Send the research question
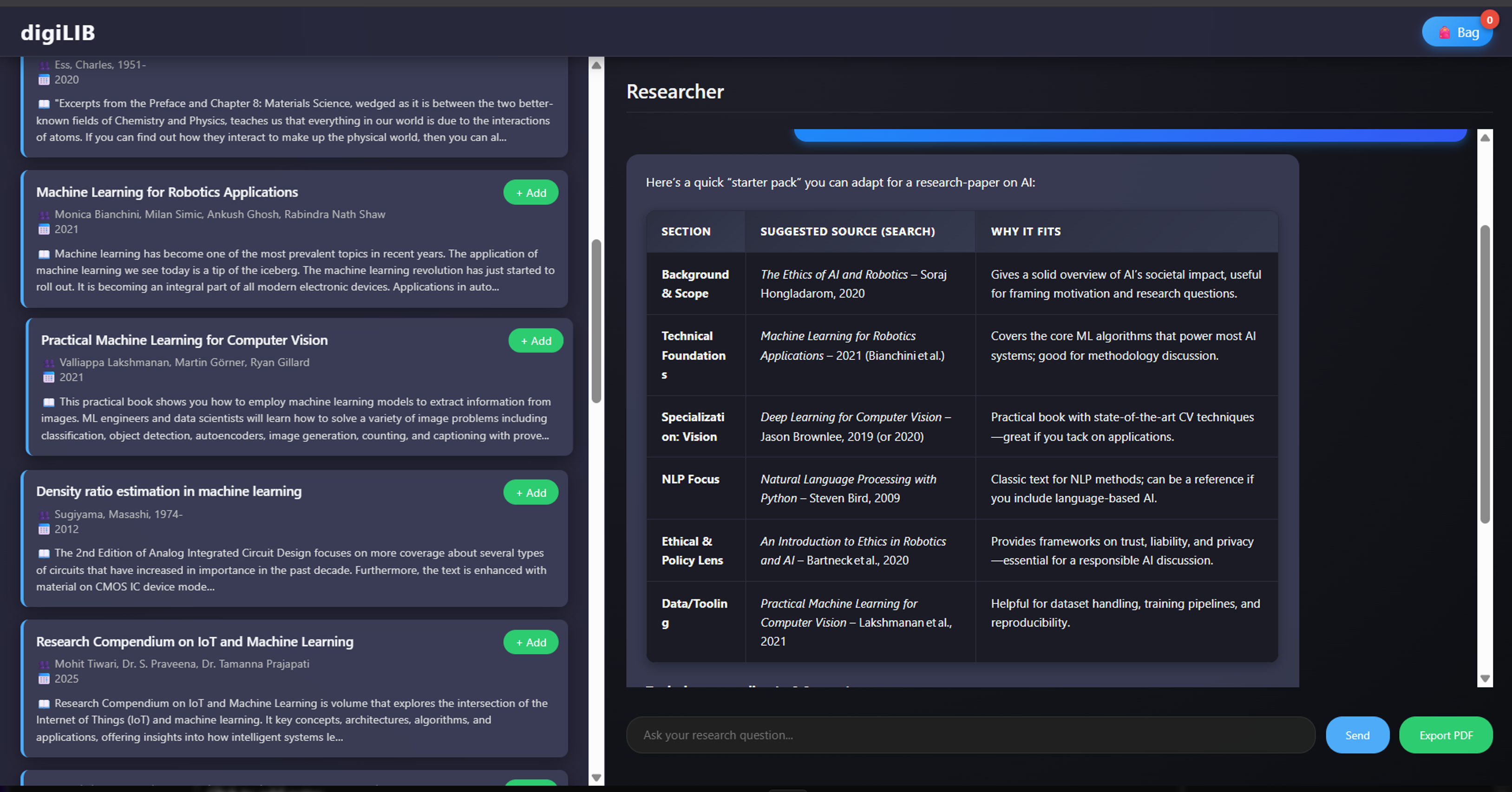 pyautogui.click(x=1356, y=735)
